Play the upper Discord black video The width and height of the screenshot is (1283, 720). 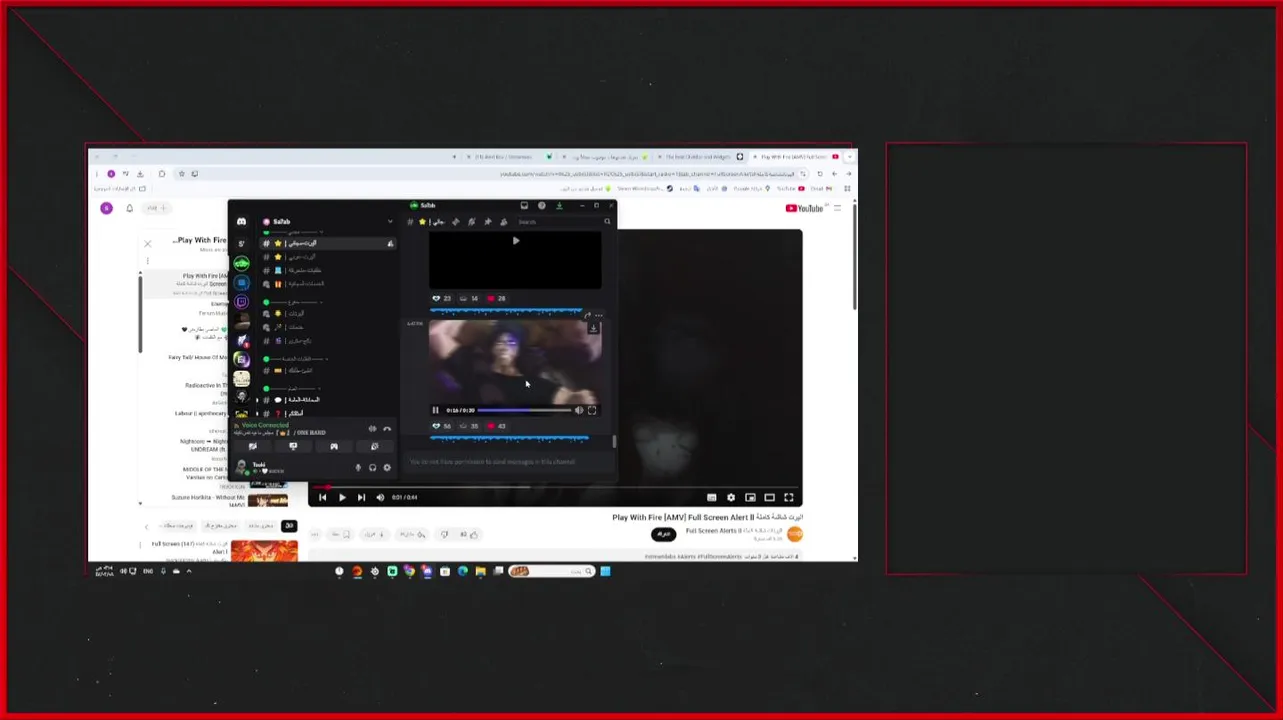[515, 241]
